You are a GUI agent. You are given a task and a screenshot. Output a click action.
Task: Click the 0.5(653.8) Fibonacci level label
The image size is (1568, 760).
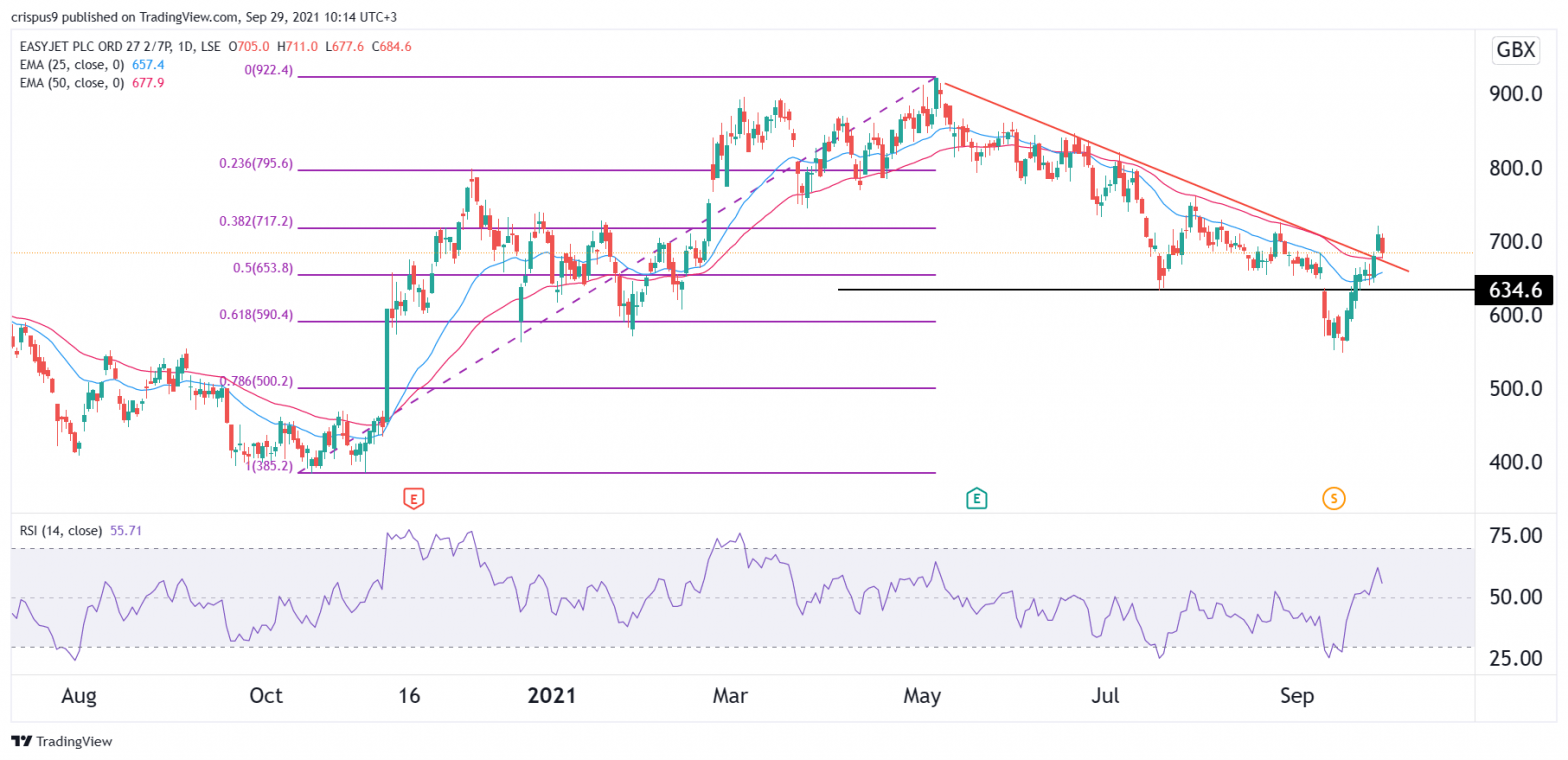(263, 269)
